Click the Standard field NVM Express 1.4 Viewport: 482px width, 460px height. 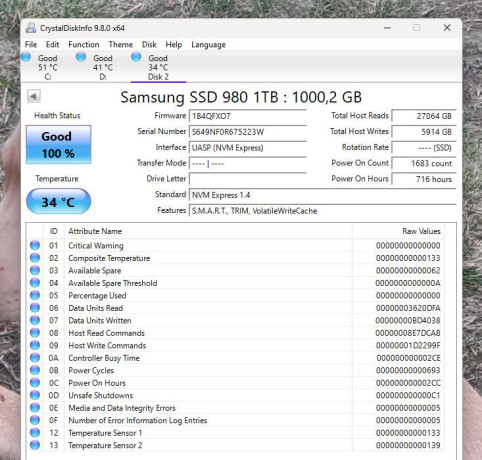click(x=322, y=195)
